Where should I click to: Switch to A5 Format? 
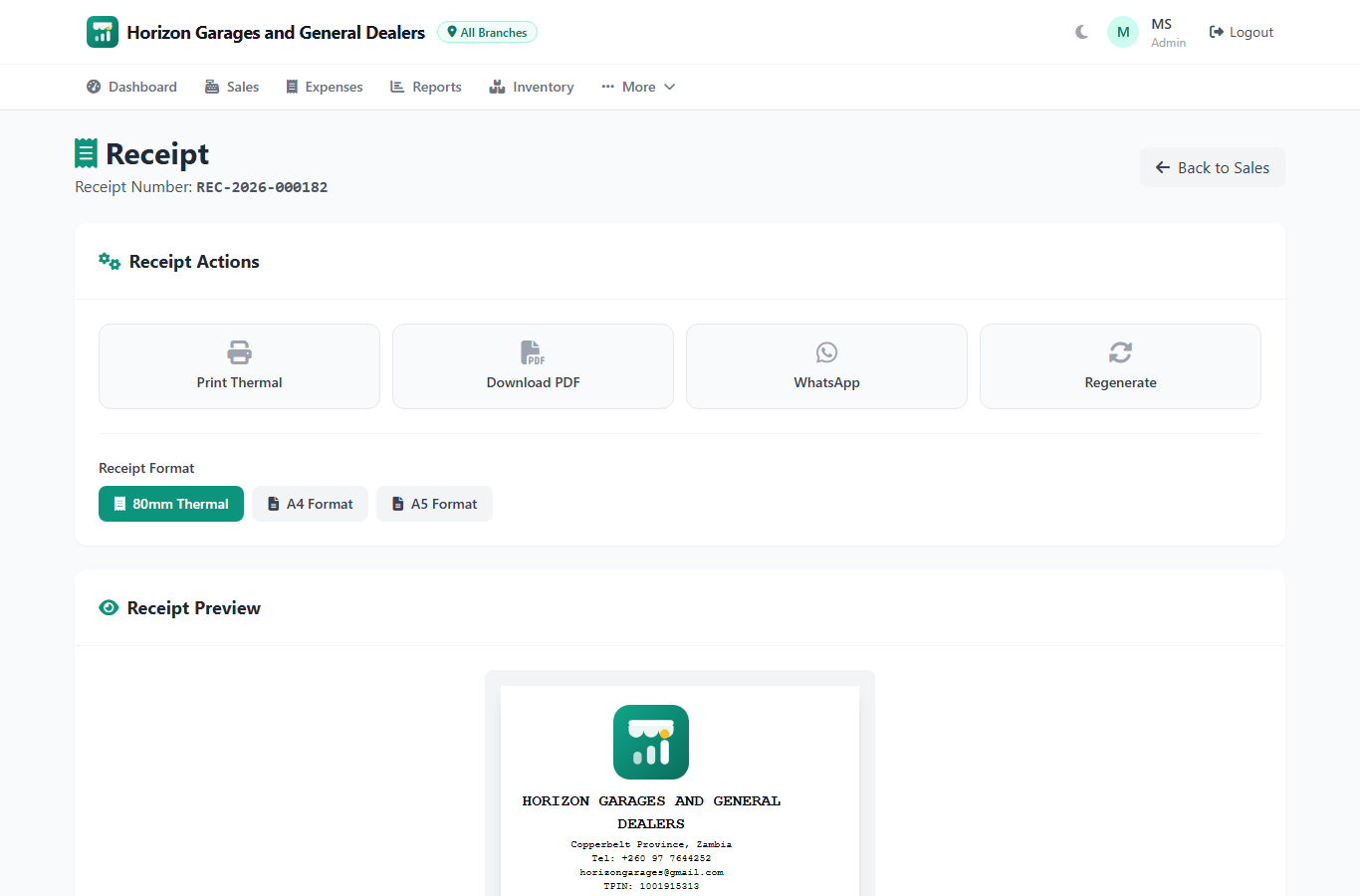pos(434,504)
